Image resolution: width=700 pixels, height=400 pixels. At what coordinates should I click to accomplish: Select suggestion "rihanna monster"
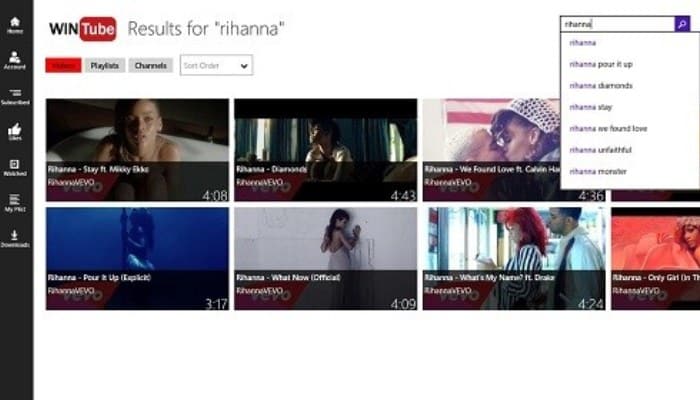598,171
